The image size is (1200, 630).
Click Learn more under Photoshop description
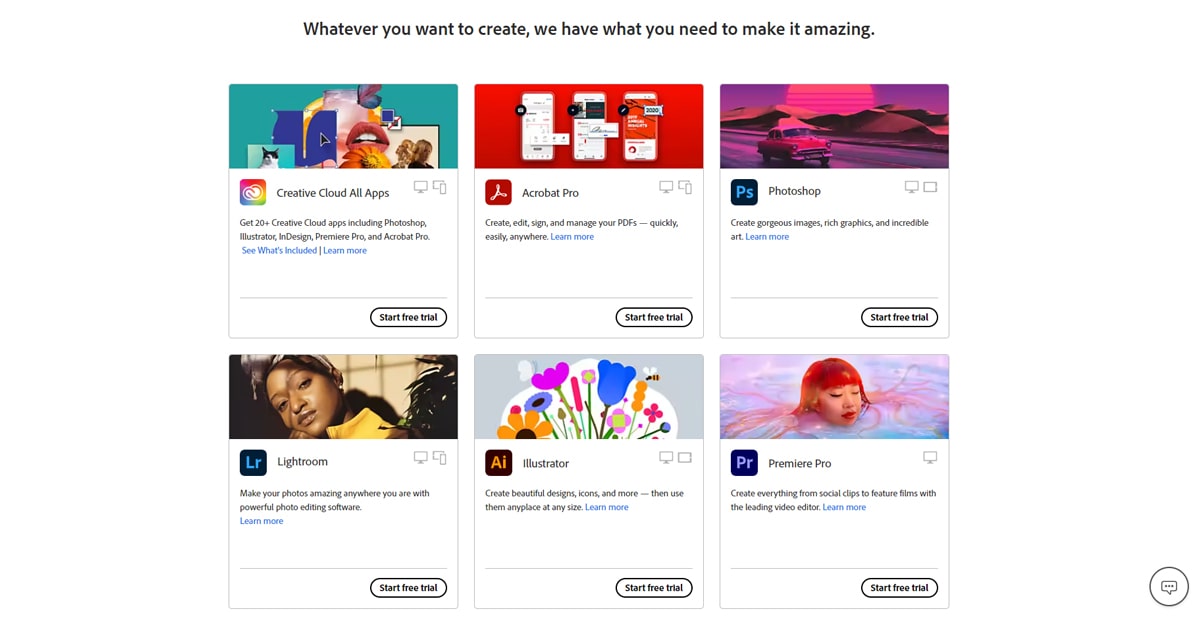[767, 237]
